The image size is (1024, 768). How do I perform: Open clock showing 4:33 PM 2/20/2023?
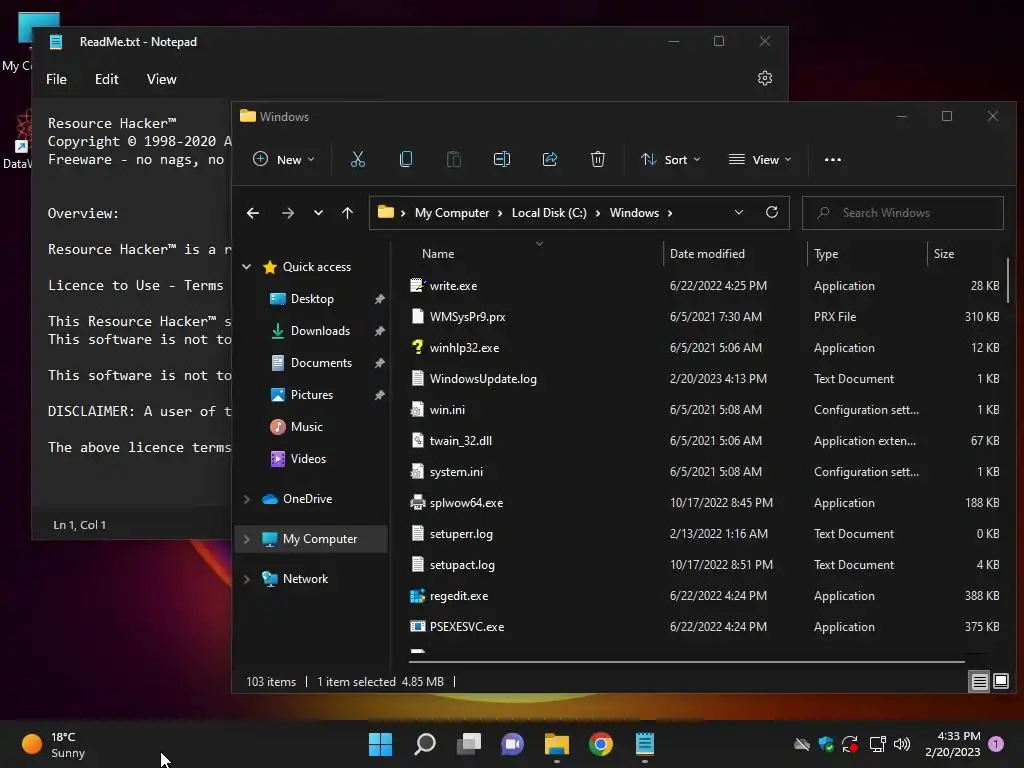(x=953, y=744)
